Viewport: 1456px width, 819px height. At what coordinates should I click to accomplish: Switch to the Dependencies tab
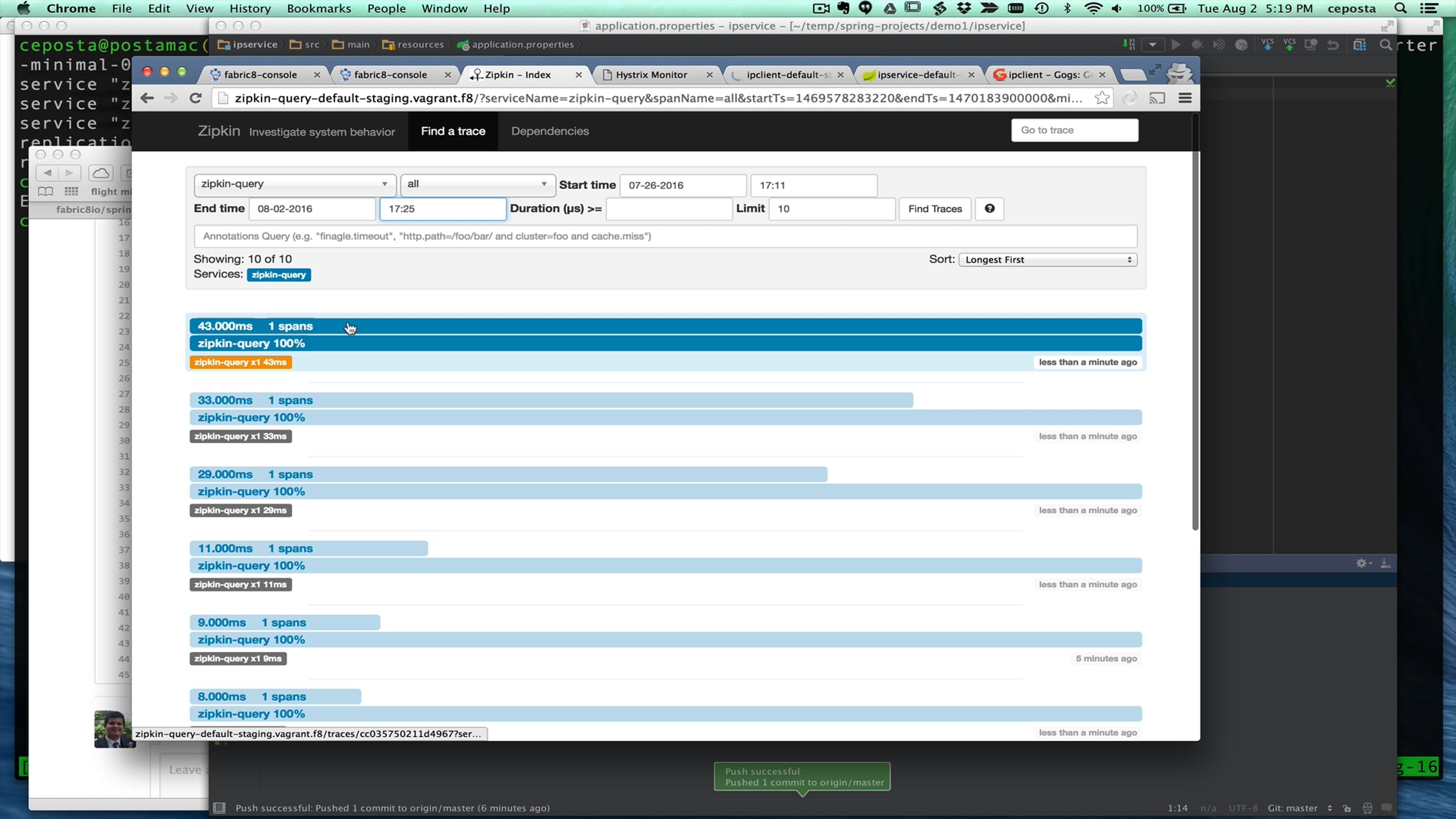point(550,131)
